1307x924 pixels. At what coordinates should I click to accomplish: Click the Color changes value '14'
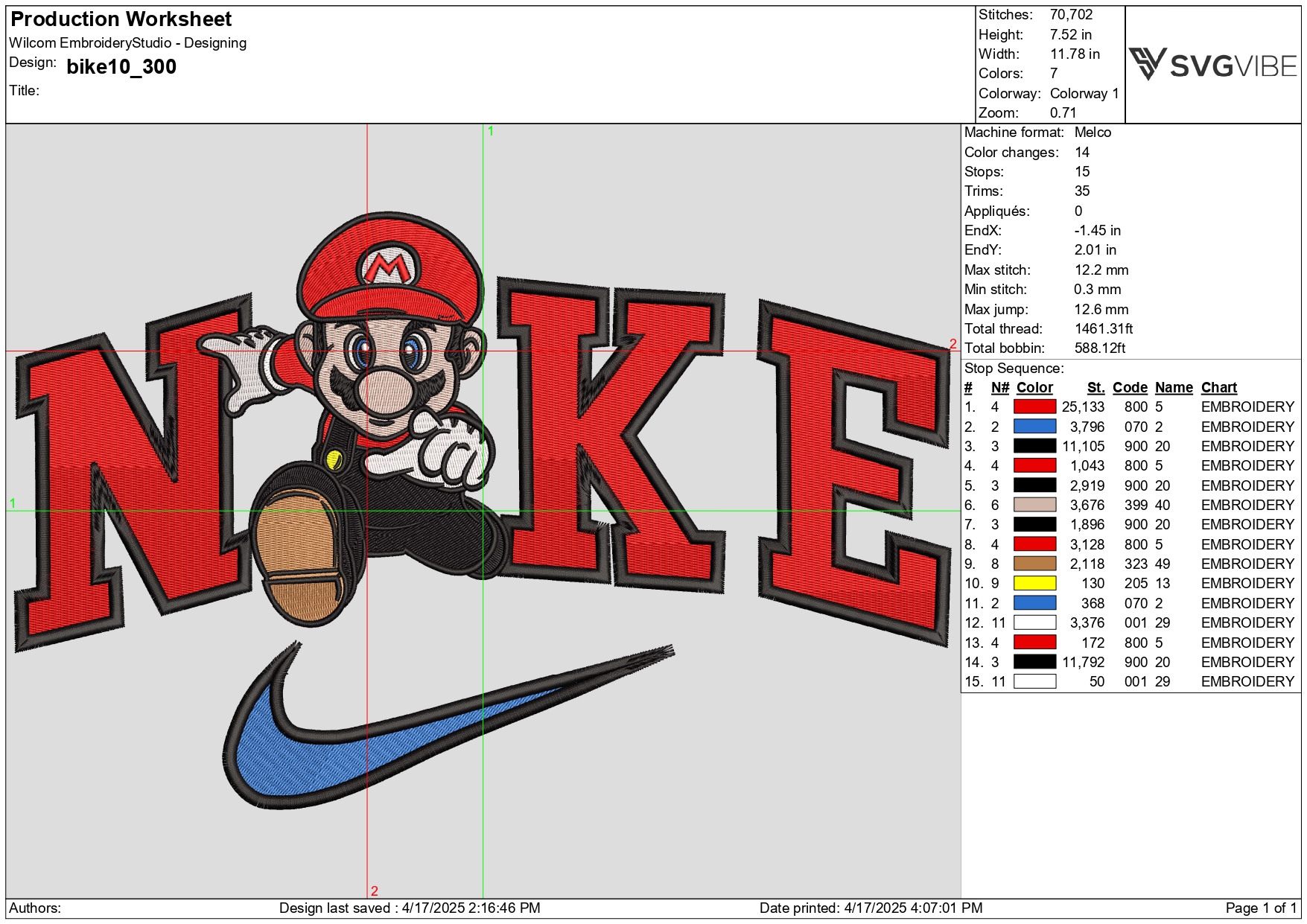click(x=1081, y=152)
